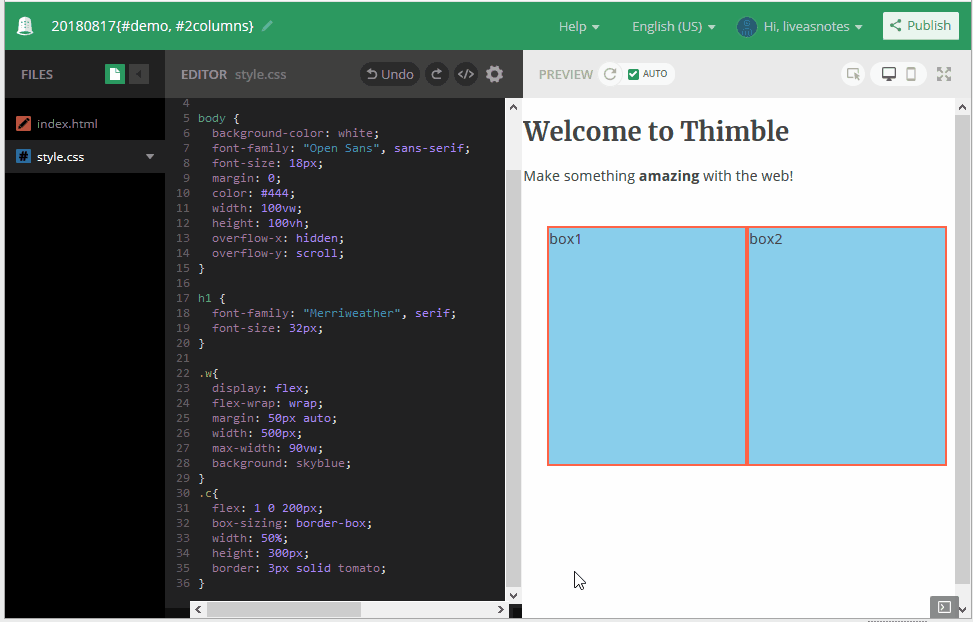Click the new file icon in Files panel
This screenshot has width=973, height=622.
point(115,74)
